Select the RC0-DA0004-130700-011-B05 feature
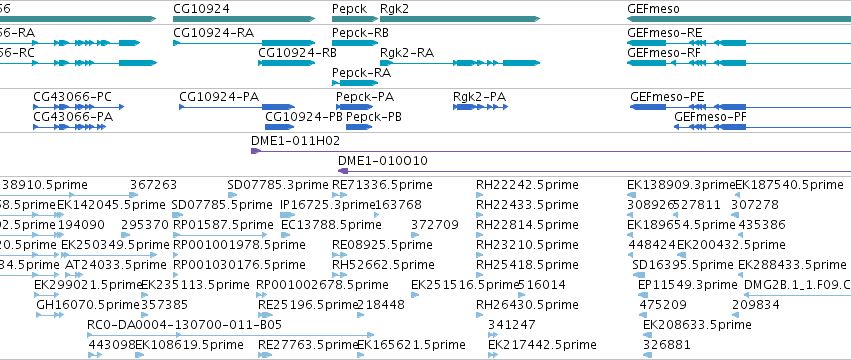851x360 pixels. (x=231, y=335)
